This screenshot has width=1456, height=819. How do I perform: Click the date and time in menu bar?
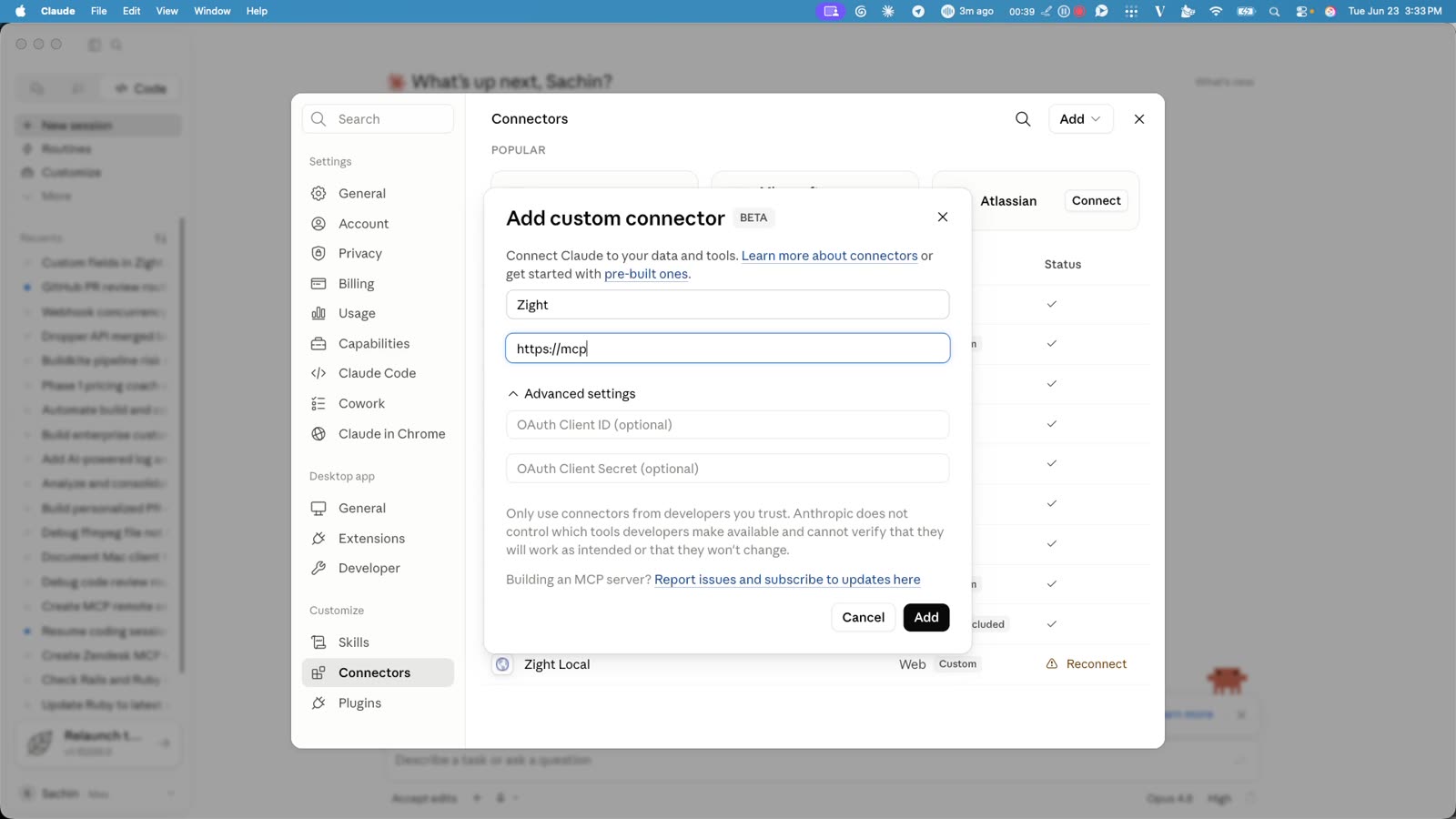pos(1394,11)
